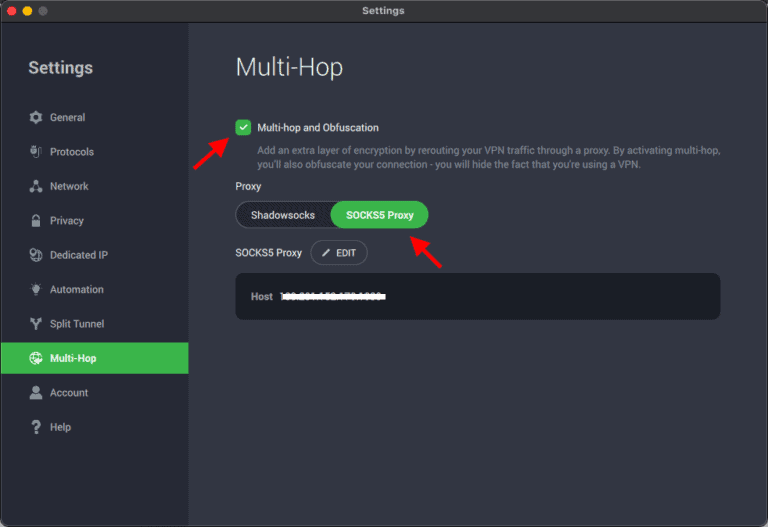The height and width of the screenshot is (527, 768).
Task: Click the Automation lightbulb icon
Action: pyautogui.click(x=36, y=290)
